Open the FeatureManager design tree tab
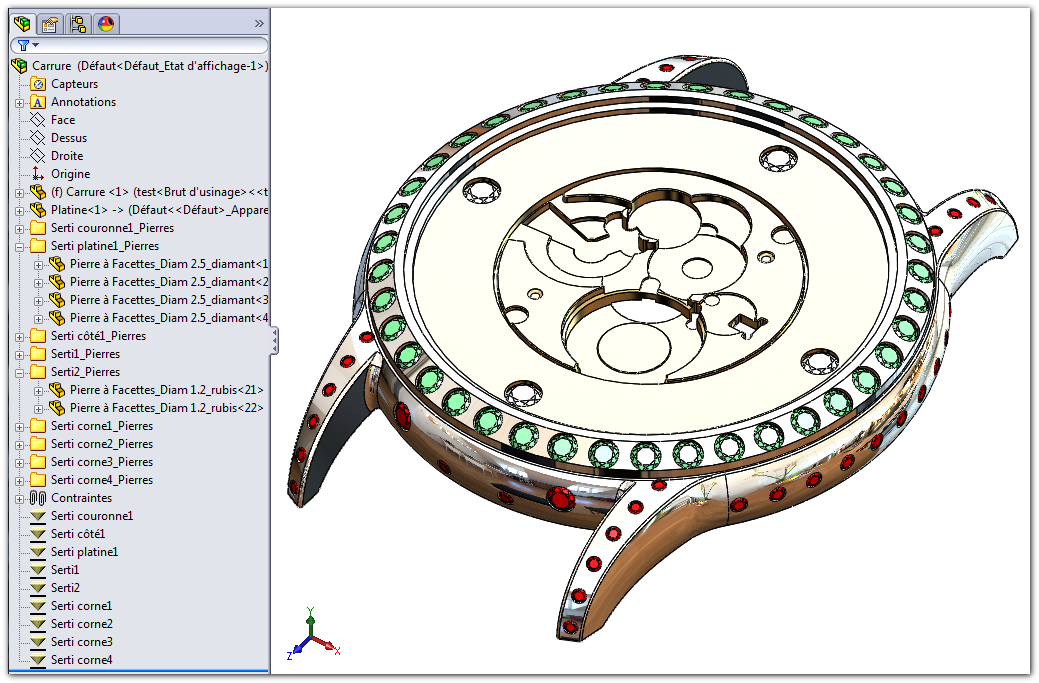 21,23
